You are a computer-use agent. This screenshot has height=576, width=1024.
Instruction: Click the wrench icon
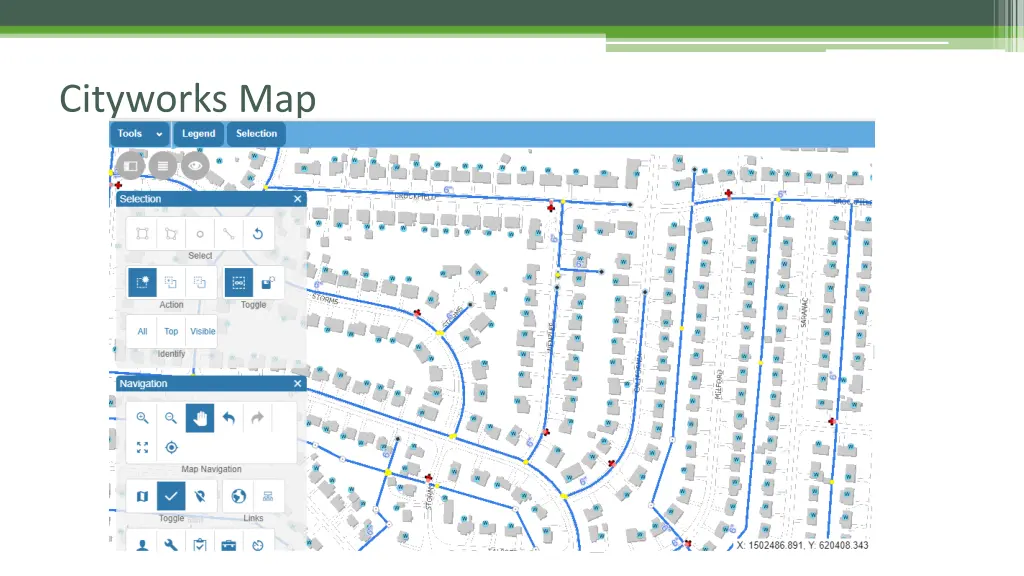tap(171, 544)
